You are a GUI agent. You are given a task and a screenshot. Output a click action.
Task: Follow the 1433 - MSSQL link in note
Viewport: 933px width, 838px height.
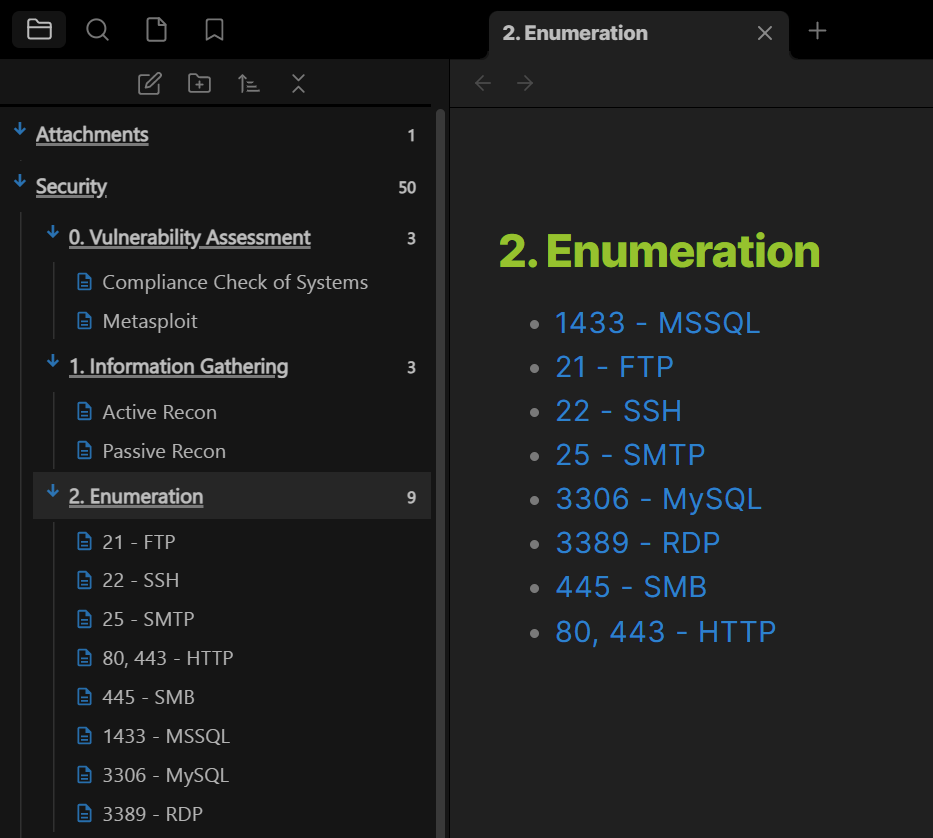point(658,323)
